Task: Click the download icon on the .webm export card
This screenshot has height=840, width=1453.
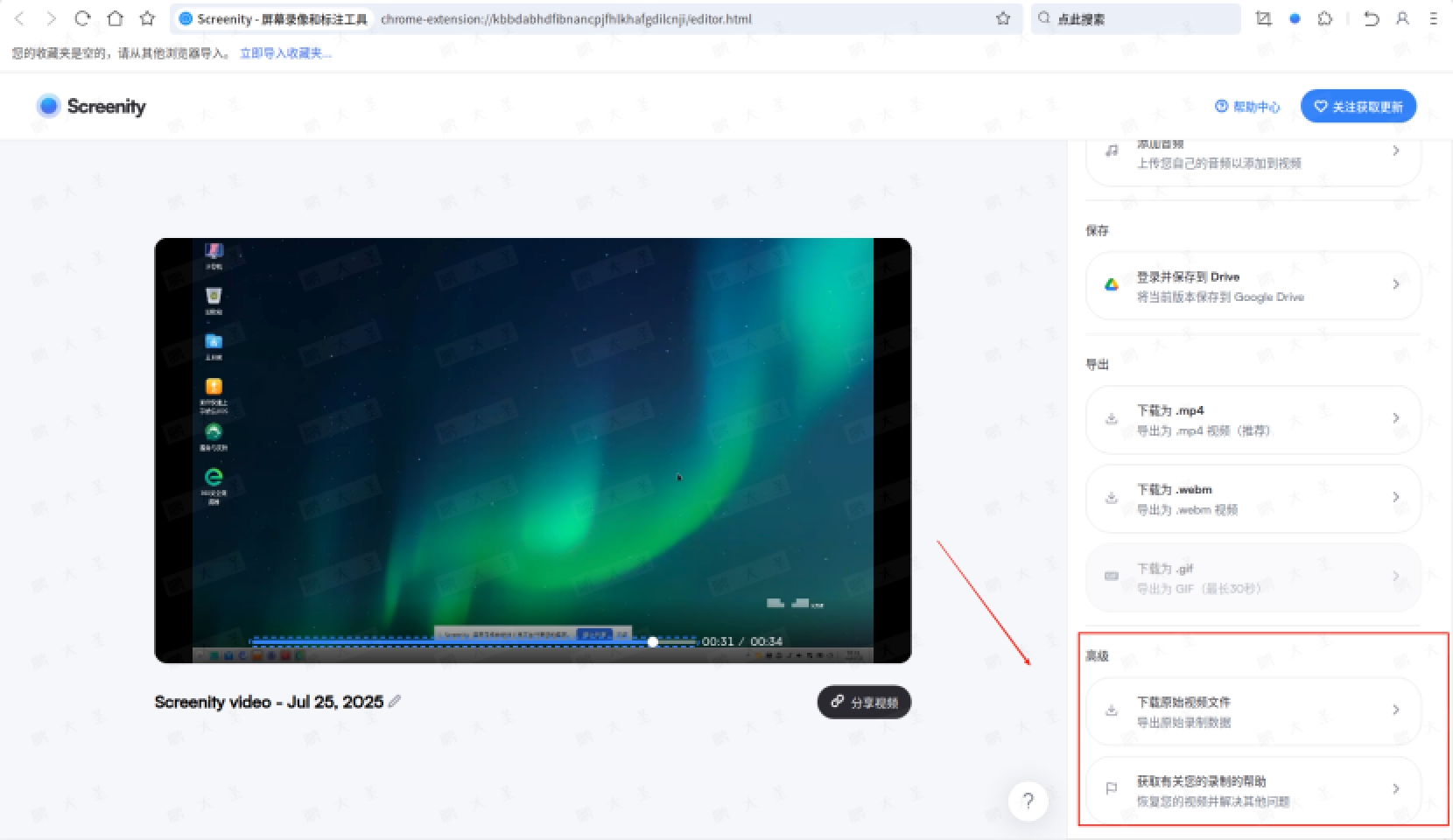Action: pos(1112,498)
